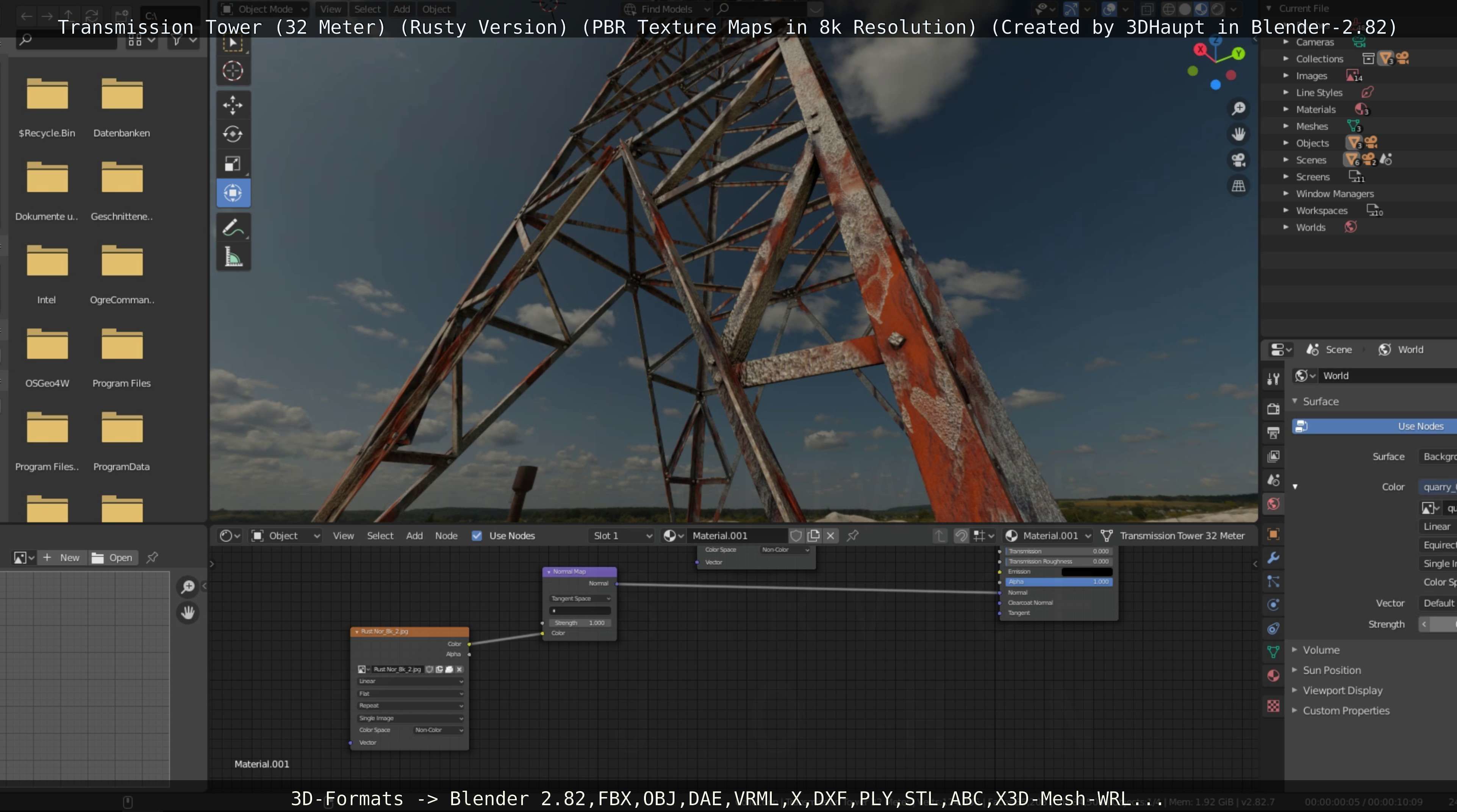Expand the Sun Position panel

(x=1332, y=670)
